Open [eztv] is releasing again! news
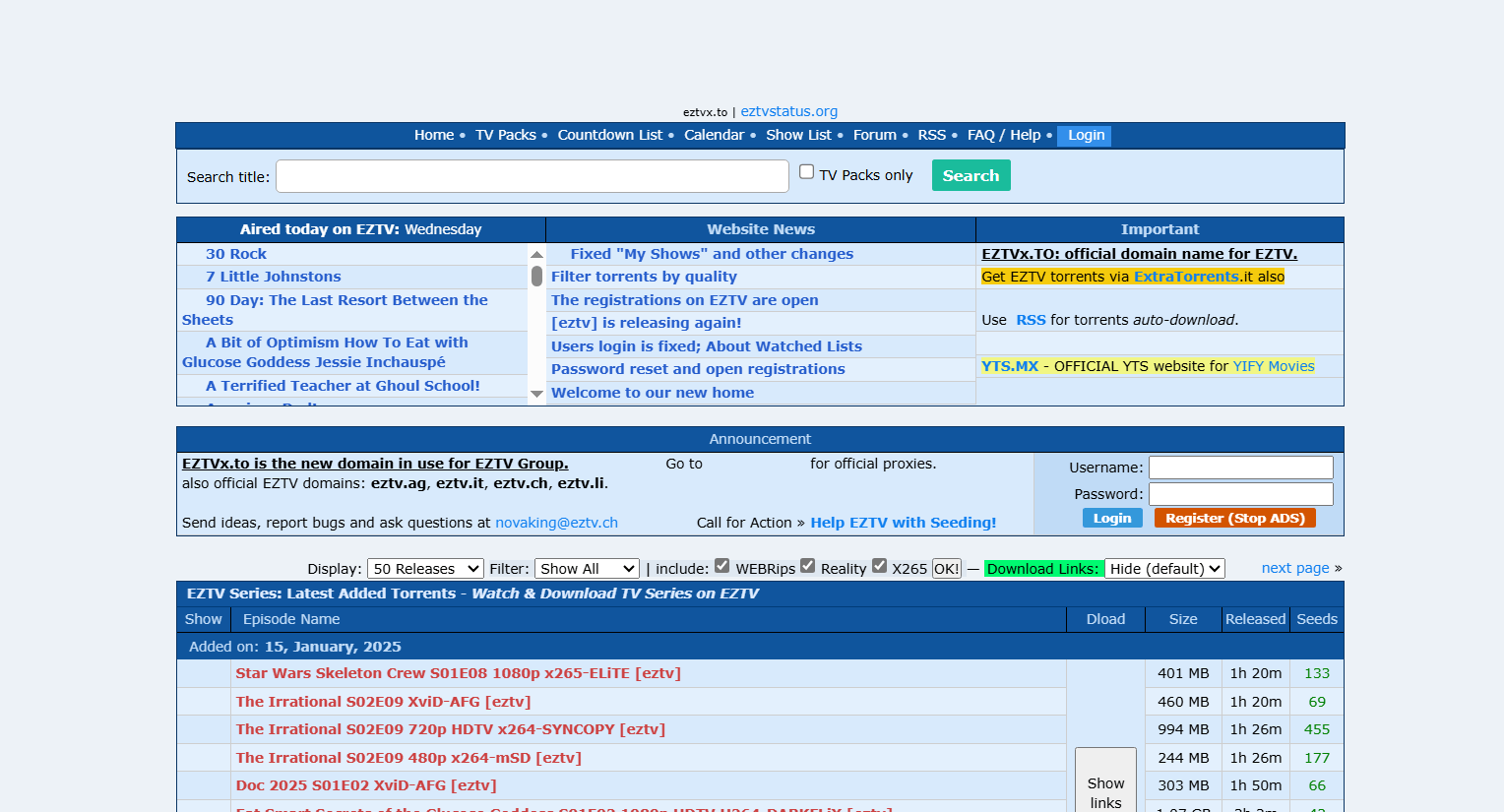This screenshot has width=1504, height=812. (x=646, y=323)
